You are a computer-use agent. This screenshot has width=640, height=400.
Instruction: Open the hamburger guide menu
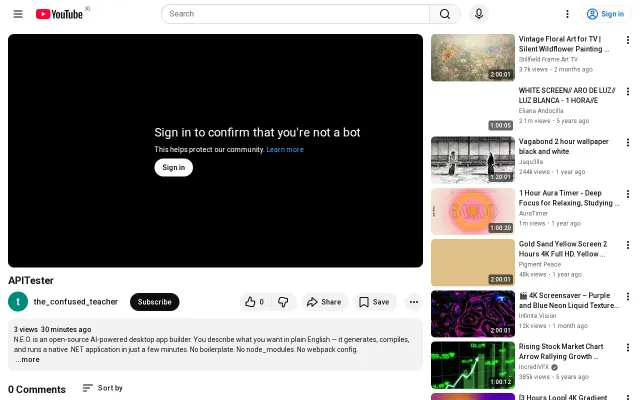18,14
